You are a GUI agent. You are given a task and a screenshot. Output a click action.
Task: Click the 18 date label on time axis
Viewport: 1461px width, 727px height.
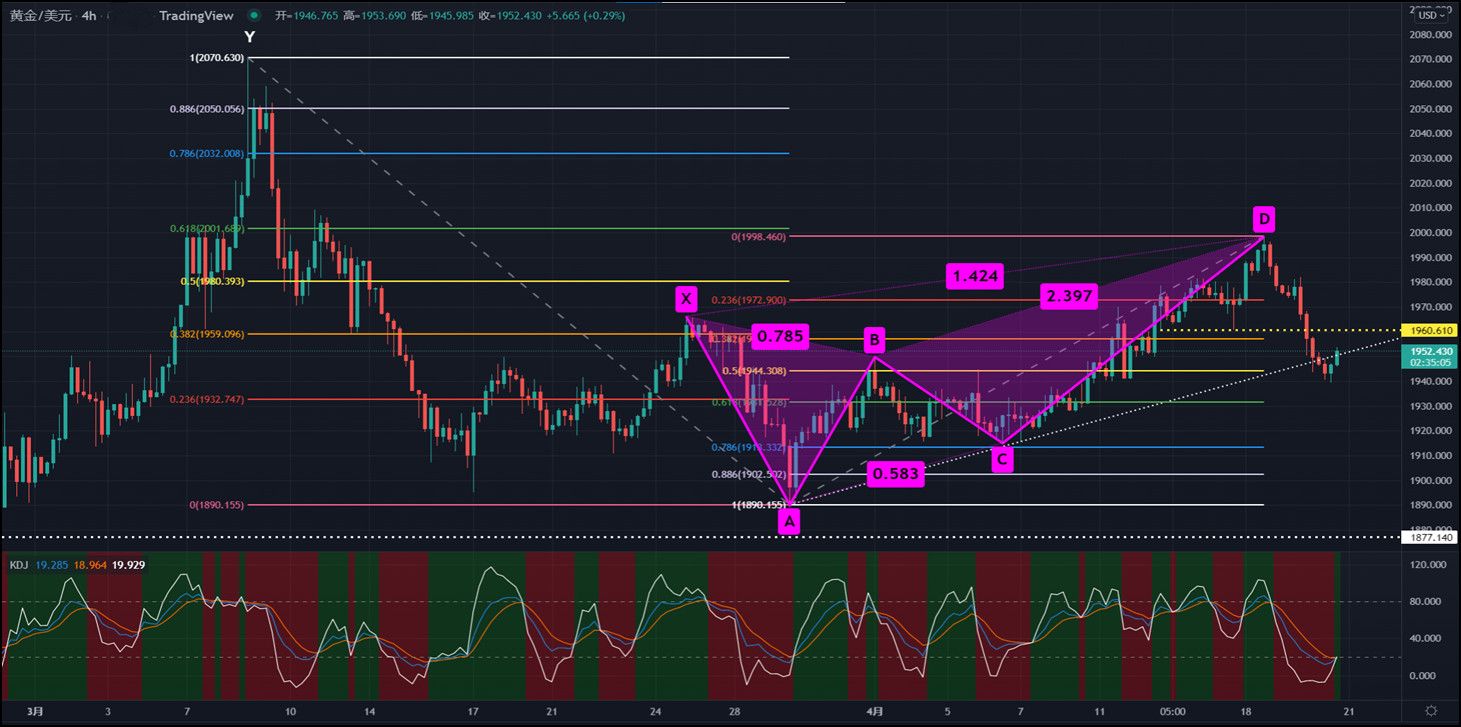(x=1245, y=711)
